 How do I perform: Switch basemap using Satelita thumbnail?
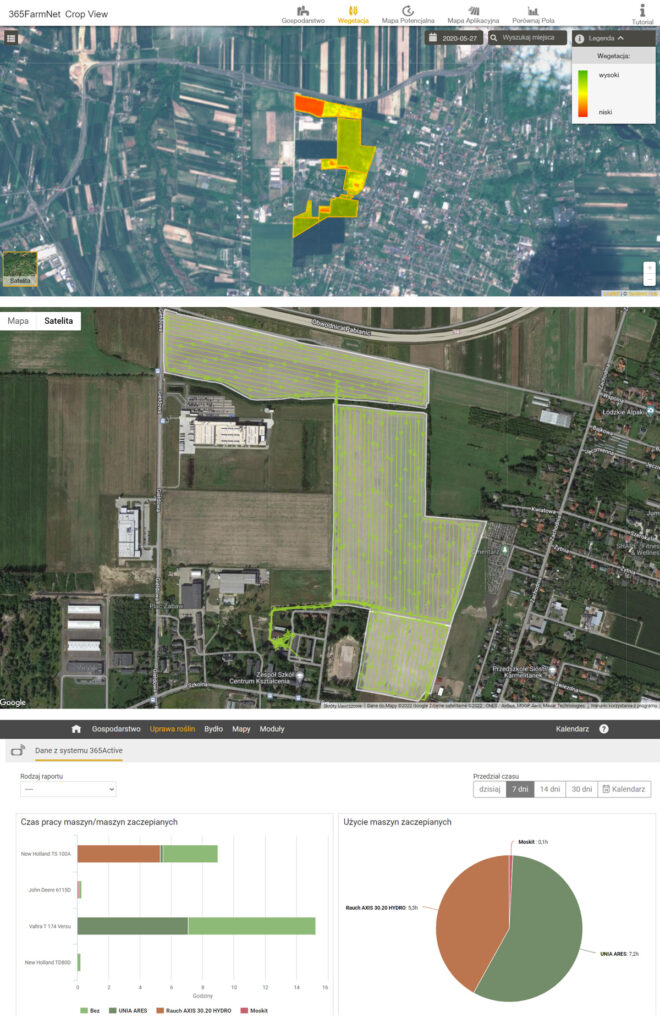[x=20, y=268]
